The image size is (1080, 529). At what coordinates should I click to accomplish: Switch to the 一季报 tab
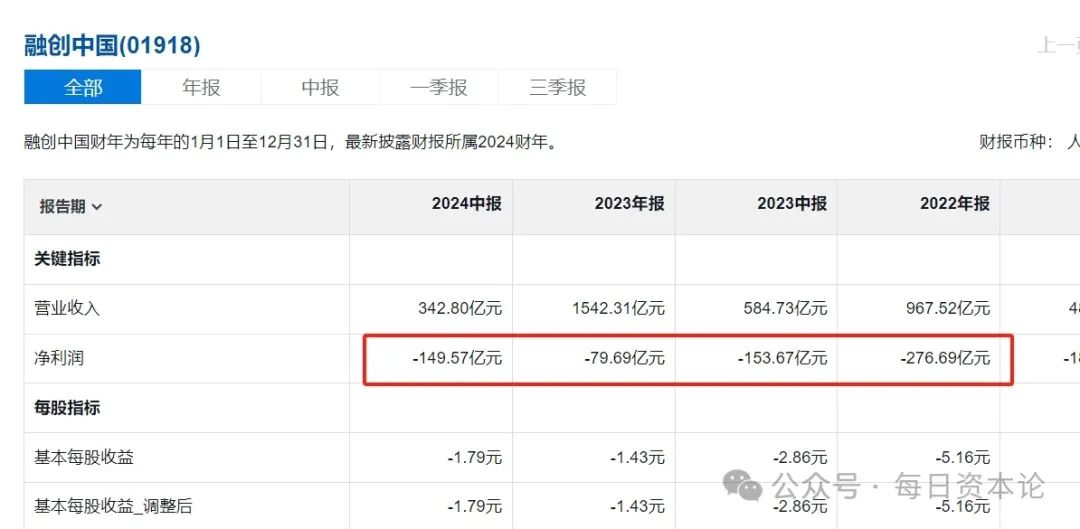438,87
